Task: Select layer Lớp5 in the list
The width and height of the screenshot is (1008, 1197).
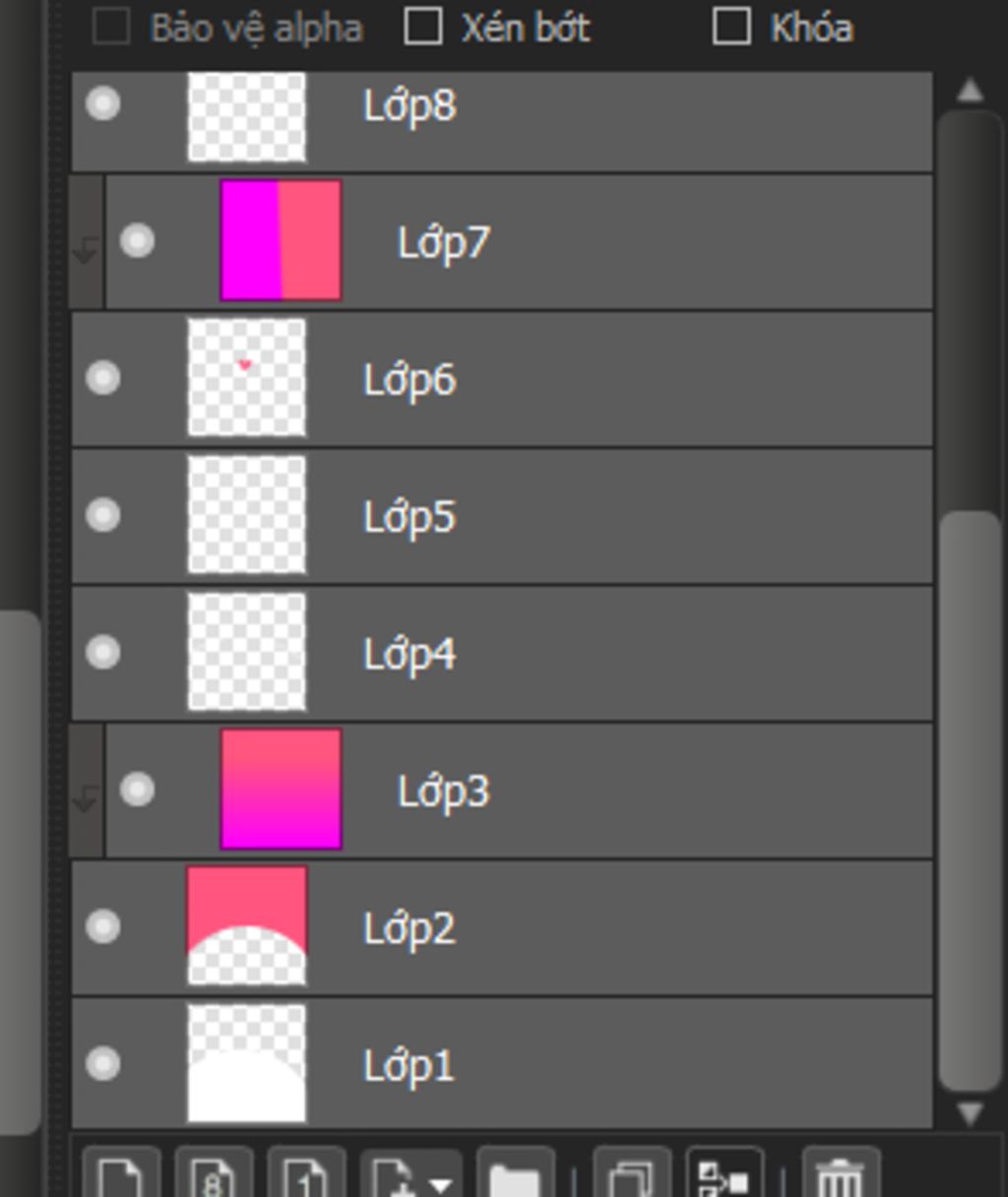Action: pyautogui.click(x=502, y=516)
